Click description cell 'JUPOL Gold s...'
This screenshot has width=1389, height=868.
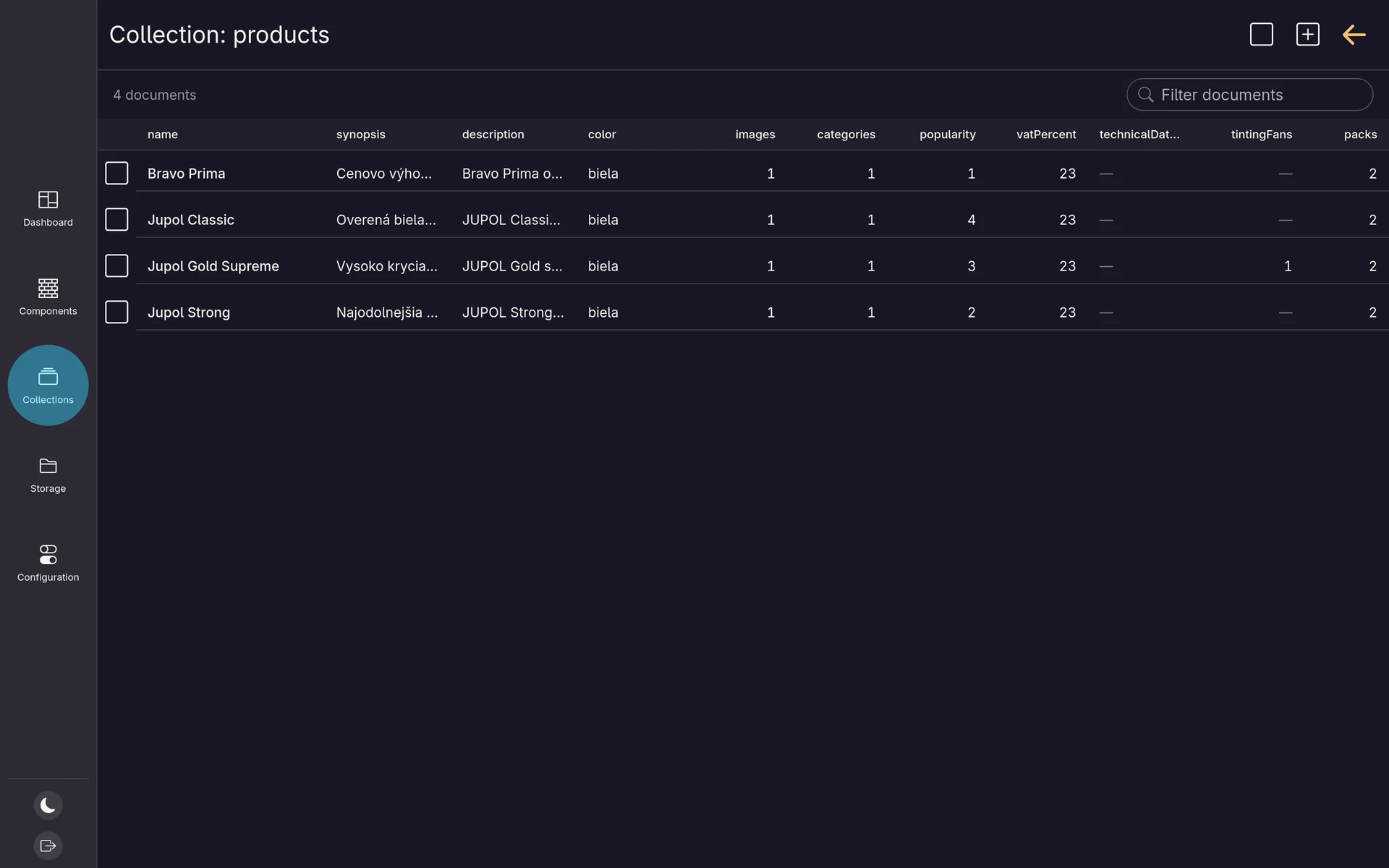[x=512, y=266]
